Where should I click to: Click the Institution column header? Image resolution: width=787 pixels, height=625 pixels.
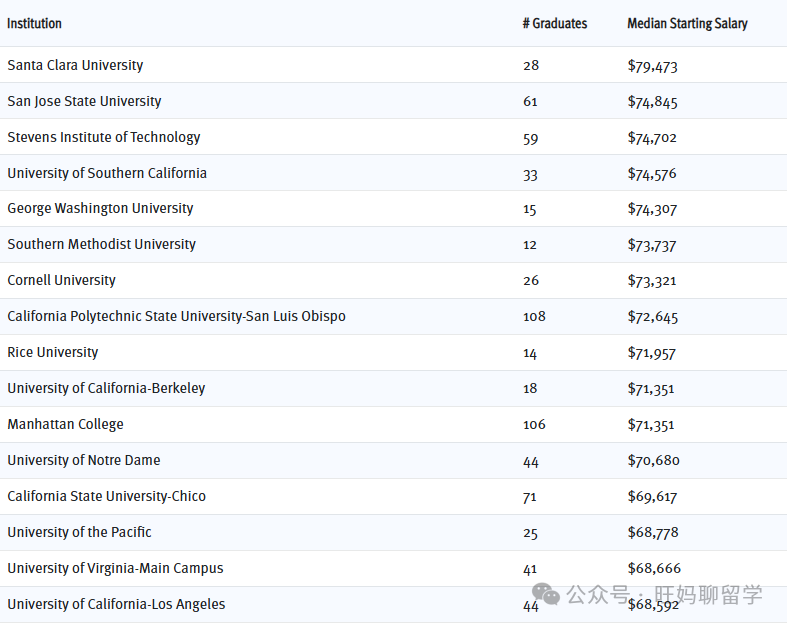point(34,24)
